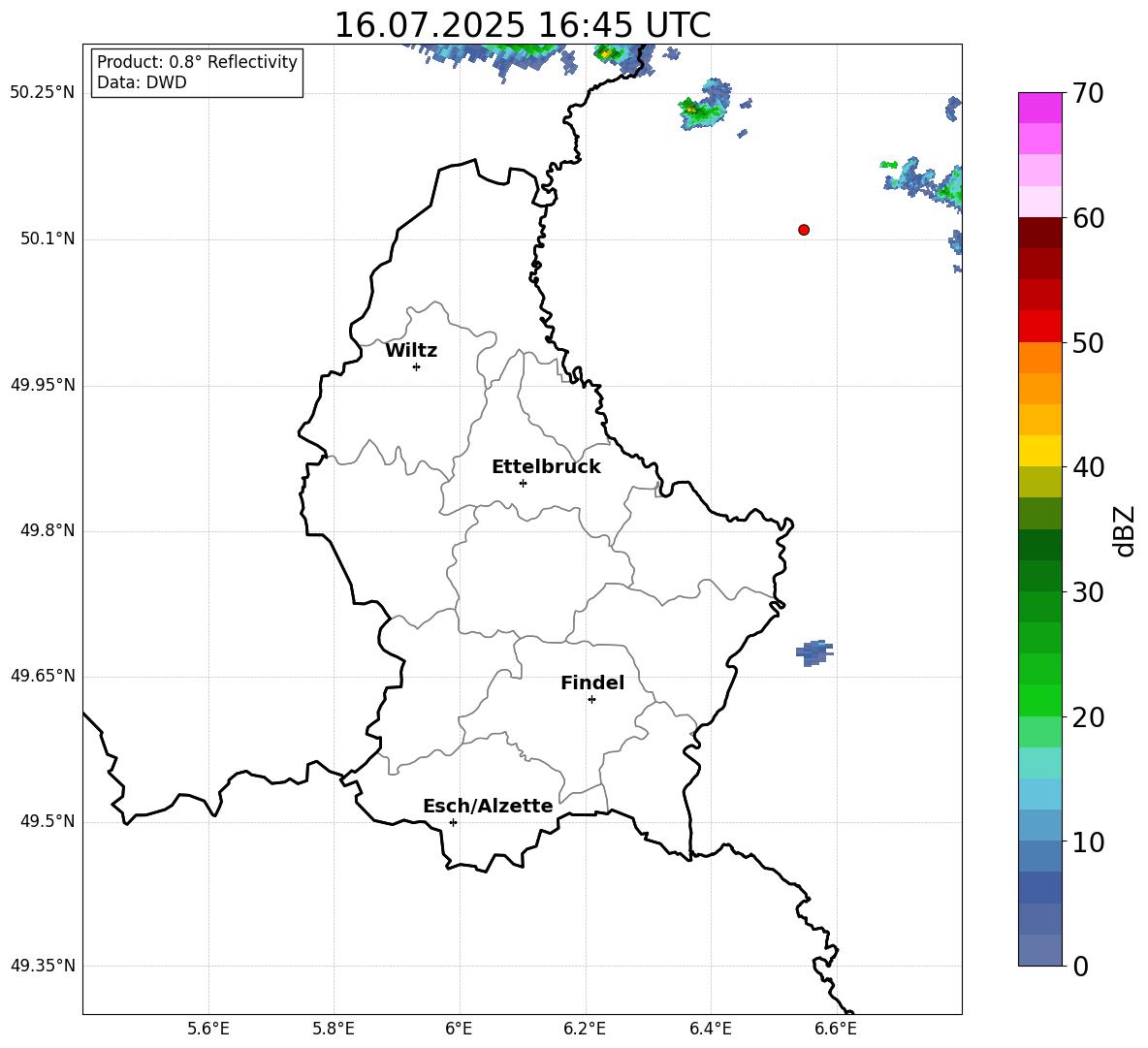Image resolution: width=1148 pixels, height=1048 pixels.
Task: Click the Esch/Alzette cross marker
Action: pyautogui.click(x=453, y=822)
